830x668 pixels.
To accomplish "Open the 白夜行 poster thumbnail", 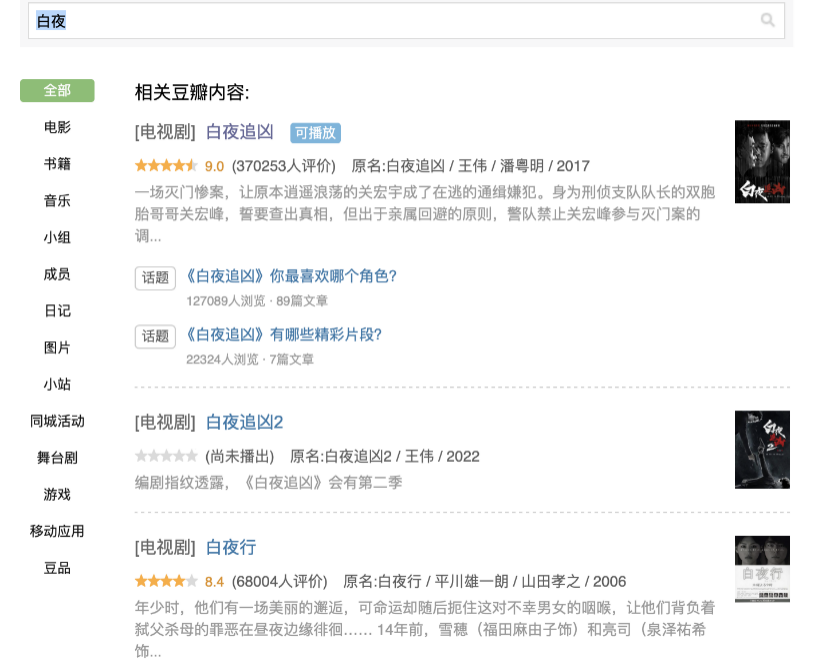I will pos(762,568).
